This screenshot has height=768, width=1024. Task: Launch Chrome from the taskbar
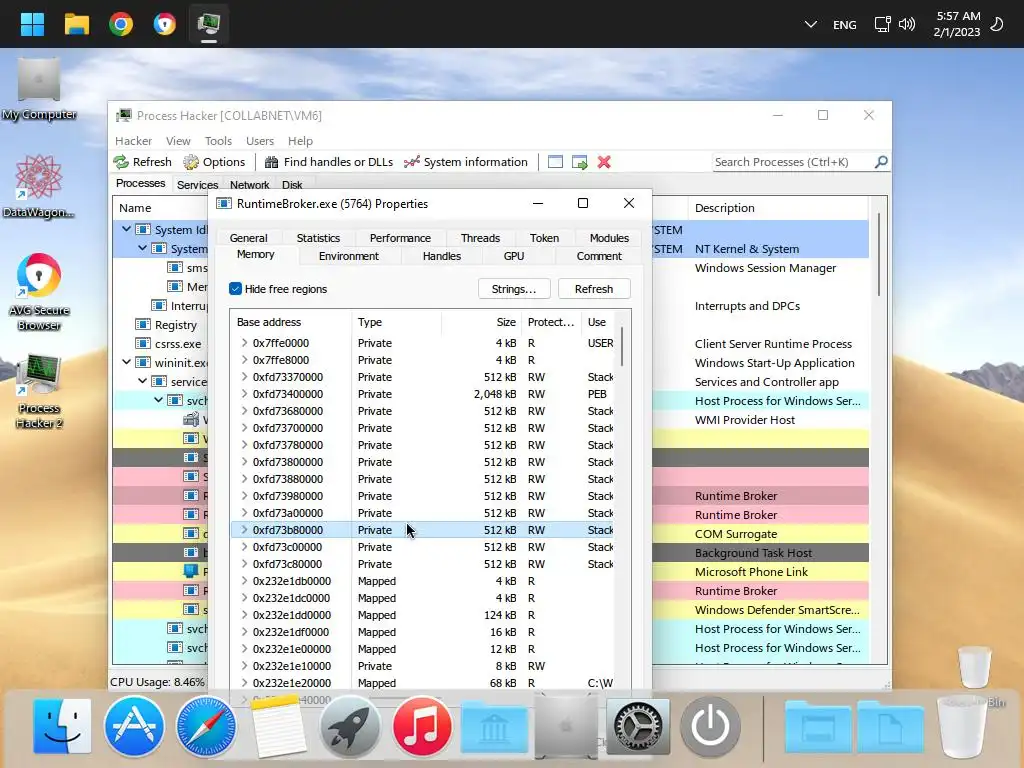pos(121,24)
